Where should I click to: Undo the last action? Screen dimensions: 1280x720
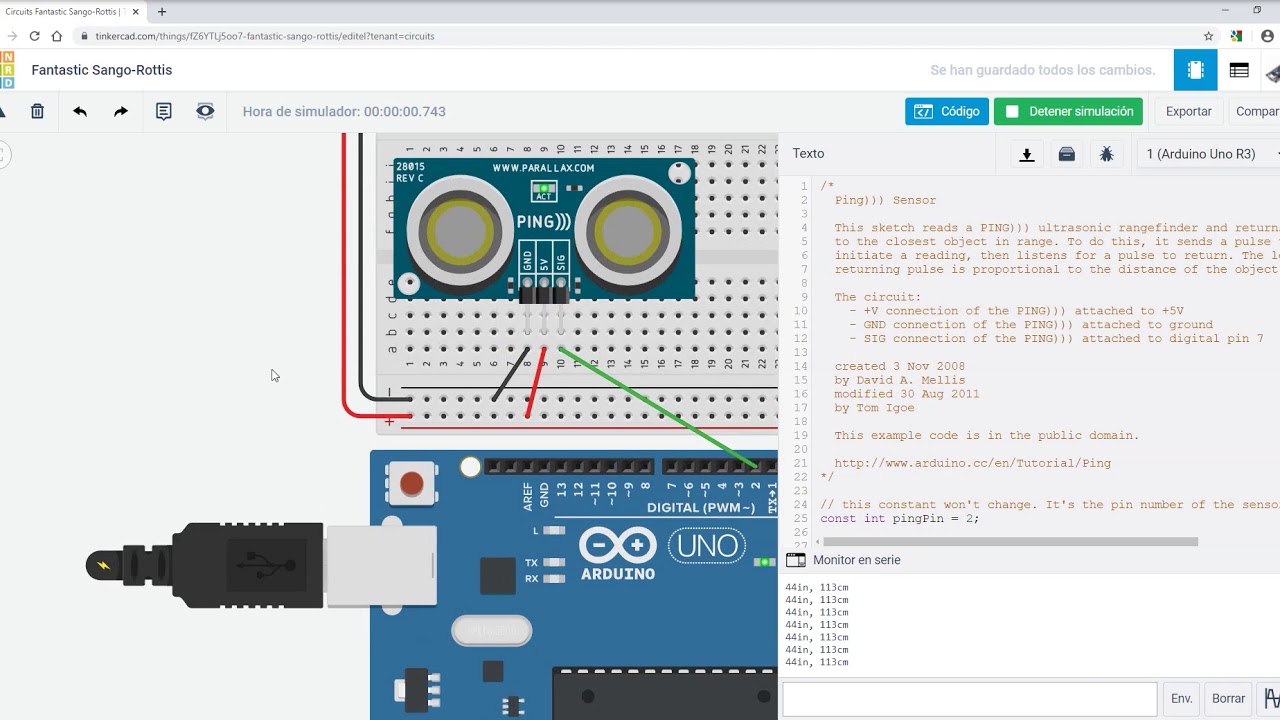tap(80, 111)
